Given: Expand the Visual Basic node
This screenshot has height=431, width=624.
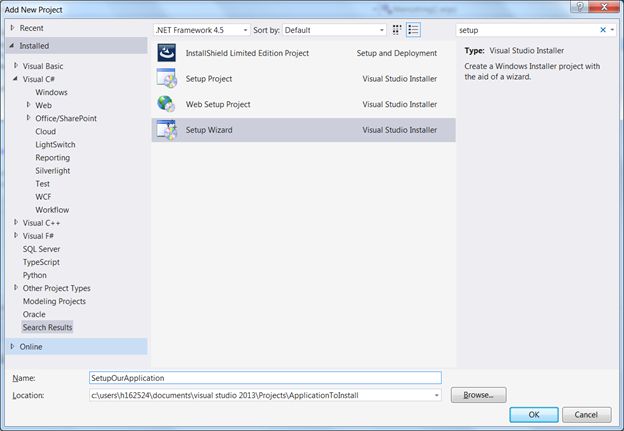Looking at the screenshot, I should click(16, 65).
